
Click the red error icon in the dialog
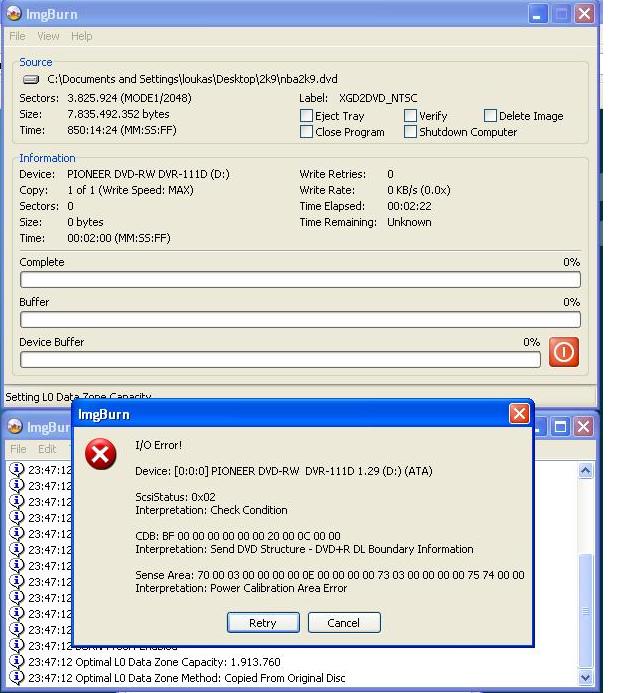100,454
